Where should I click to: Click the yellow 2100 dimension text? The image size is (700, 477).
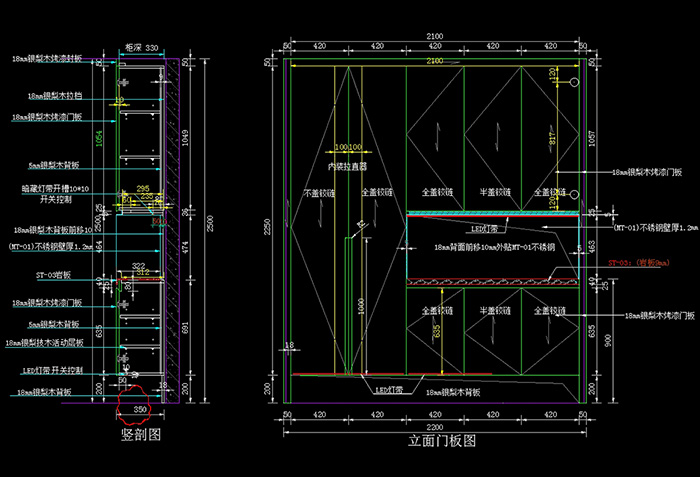pyautogui.click(x=431, y=63)
